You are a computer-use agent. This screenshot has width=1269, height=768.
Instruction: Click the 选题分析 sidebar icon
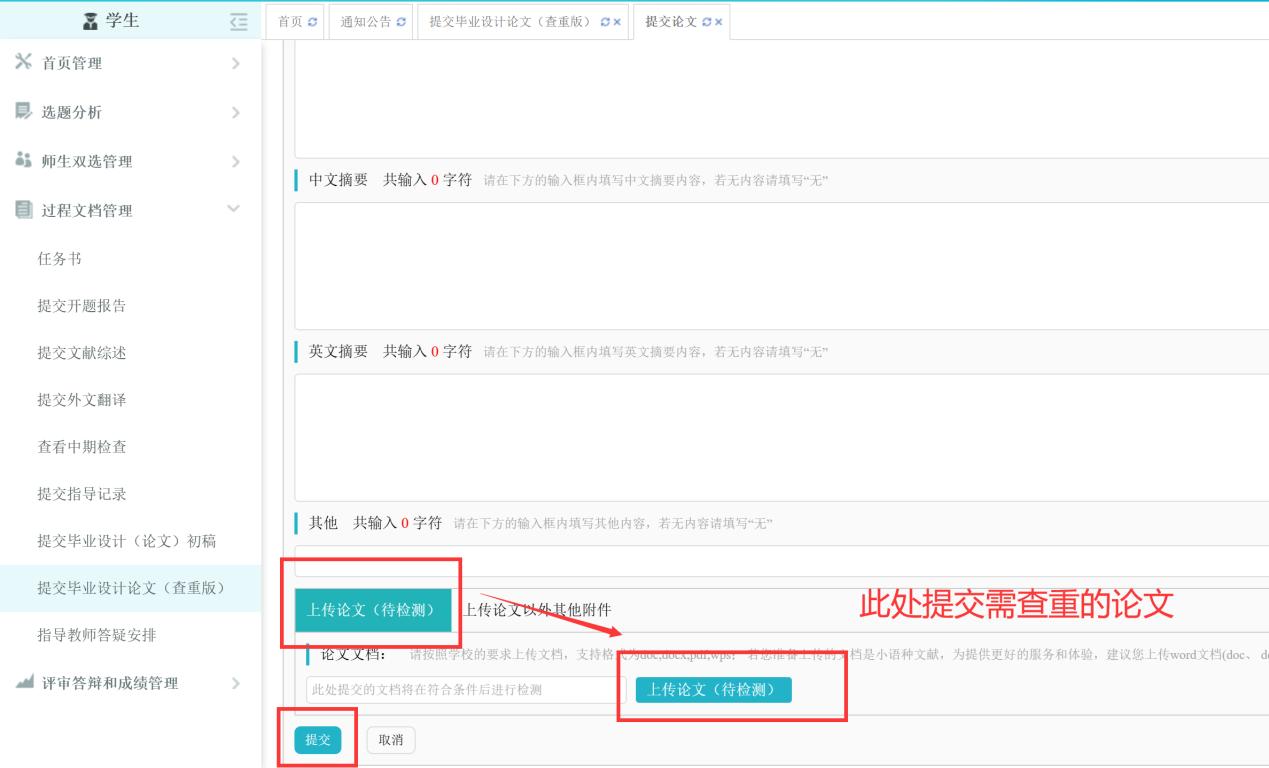tap(24, 112)
